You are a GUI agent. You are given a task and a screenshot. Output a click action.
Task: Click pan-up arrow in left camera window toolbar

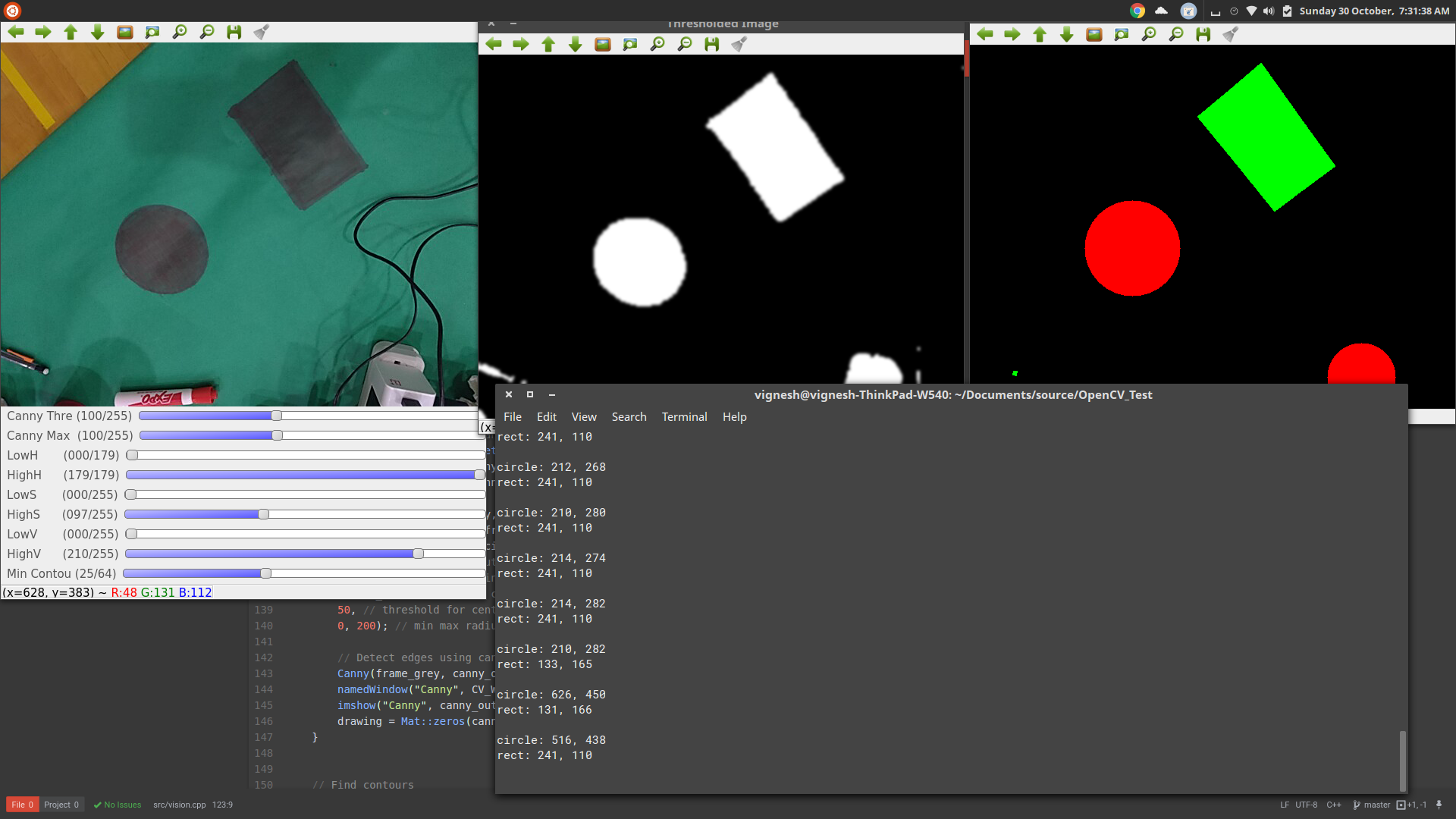(71, 32)
